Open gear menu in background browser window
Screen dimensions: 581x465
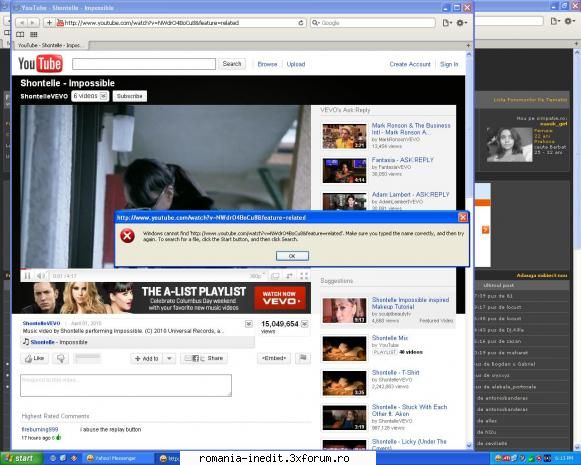coord(569,21)
